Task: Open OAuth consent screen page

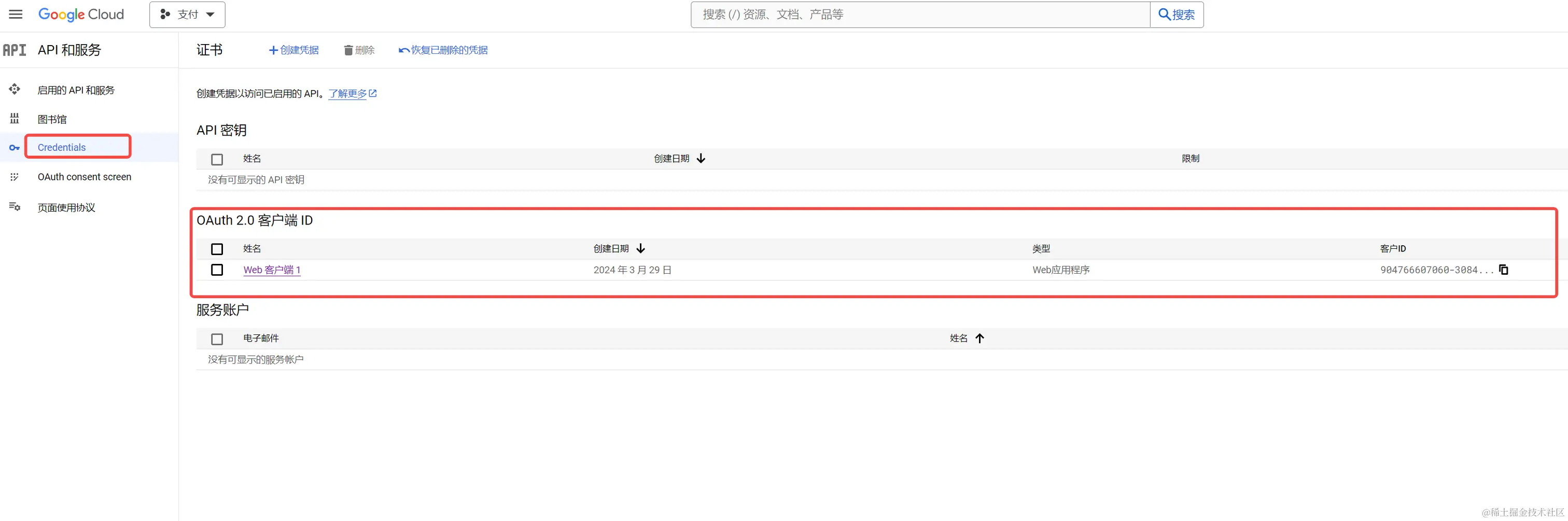Action: (x=85, y=177)
